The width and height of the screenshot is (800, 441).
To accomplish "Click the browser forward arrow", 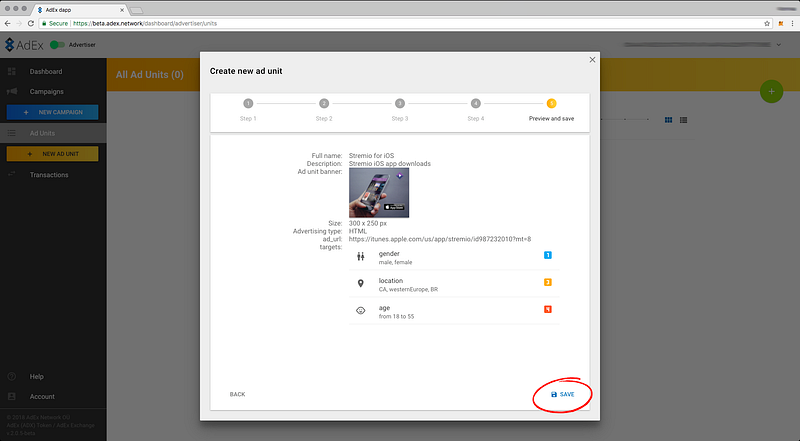I will click(x=19, y=23).
